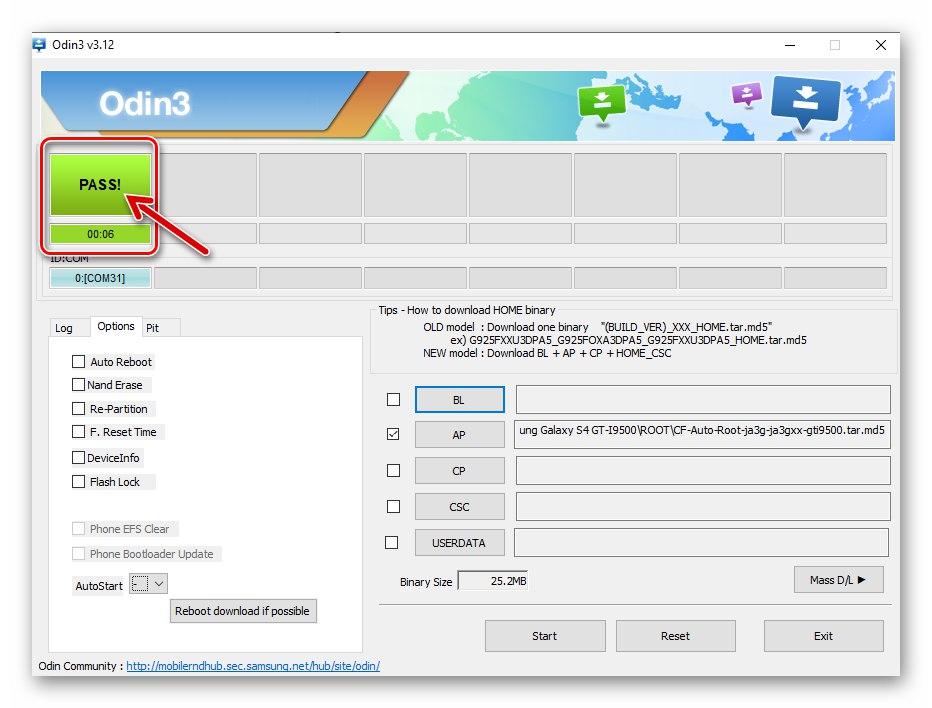The width and height of the screenshot is (932, 708).
Task: Click Reboot download if possible button
Action: (x=243, y=611)
